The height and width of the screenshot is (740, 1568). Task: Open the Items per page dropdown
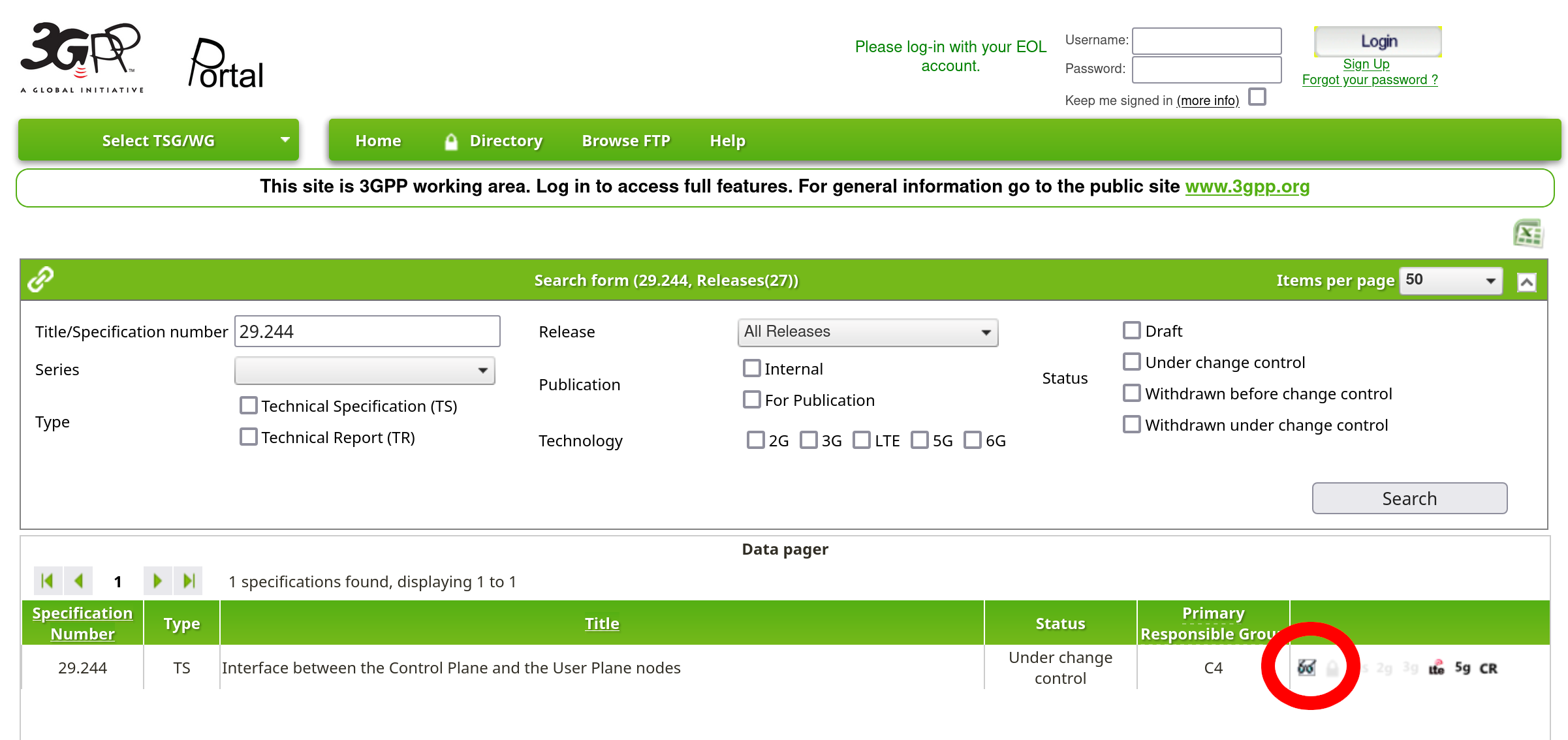click(1450, 281)
